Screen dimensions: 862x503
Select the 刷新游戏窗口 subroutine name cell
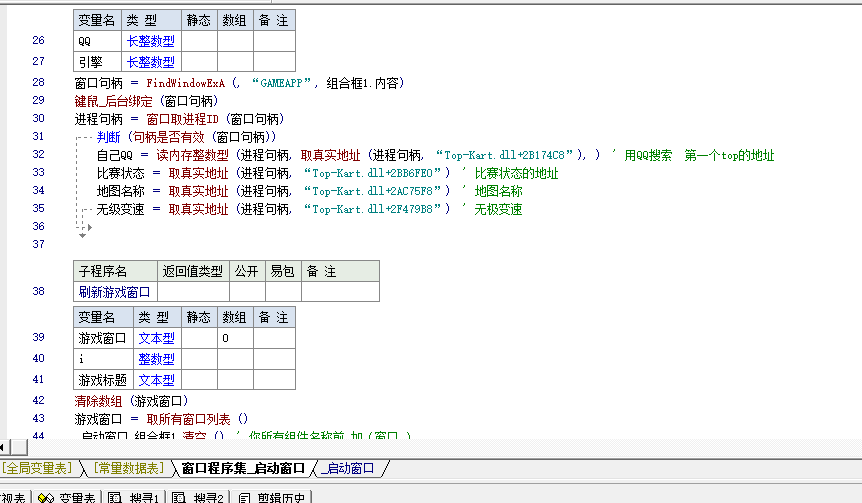[114, 291]
